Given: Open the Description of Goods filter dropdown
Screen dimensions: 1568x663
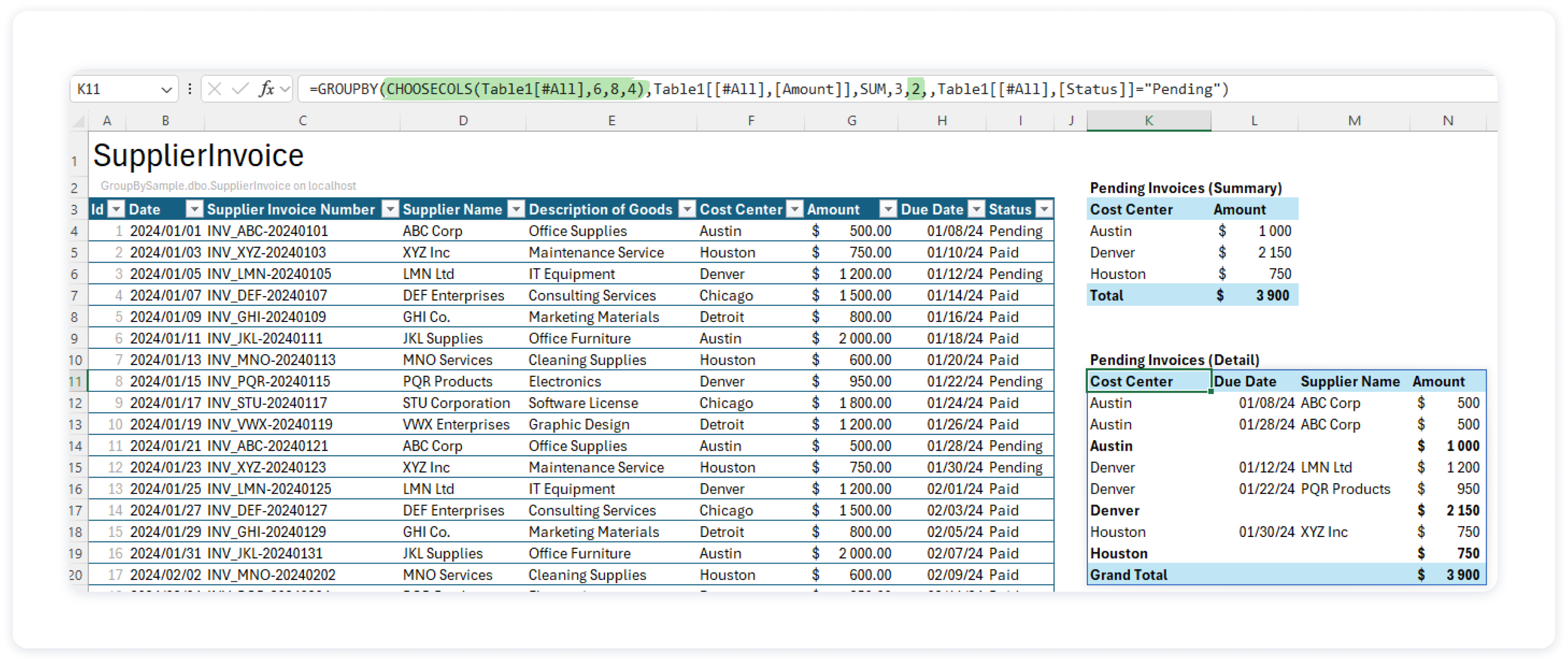Looking at the screenshot, I should pos(688,209).
